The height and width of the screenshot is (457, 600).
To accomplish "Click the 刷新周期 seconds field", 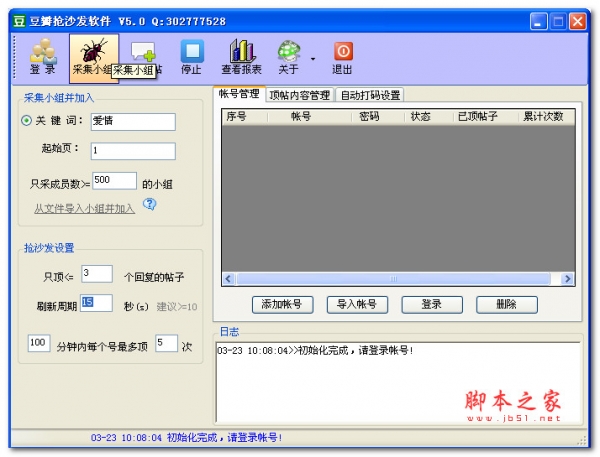I will pos(96,303).
